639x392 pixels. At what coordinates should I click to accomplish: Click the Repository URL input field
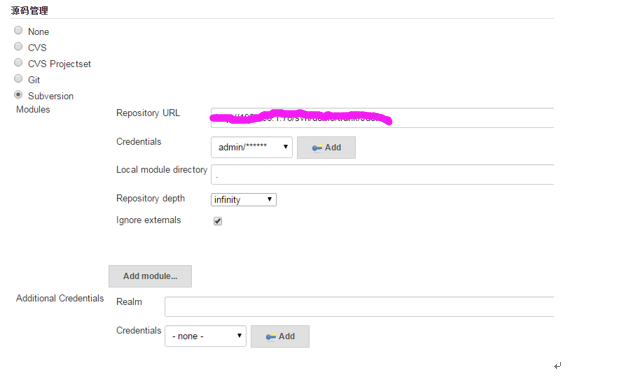click(x=382, y=118)
